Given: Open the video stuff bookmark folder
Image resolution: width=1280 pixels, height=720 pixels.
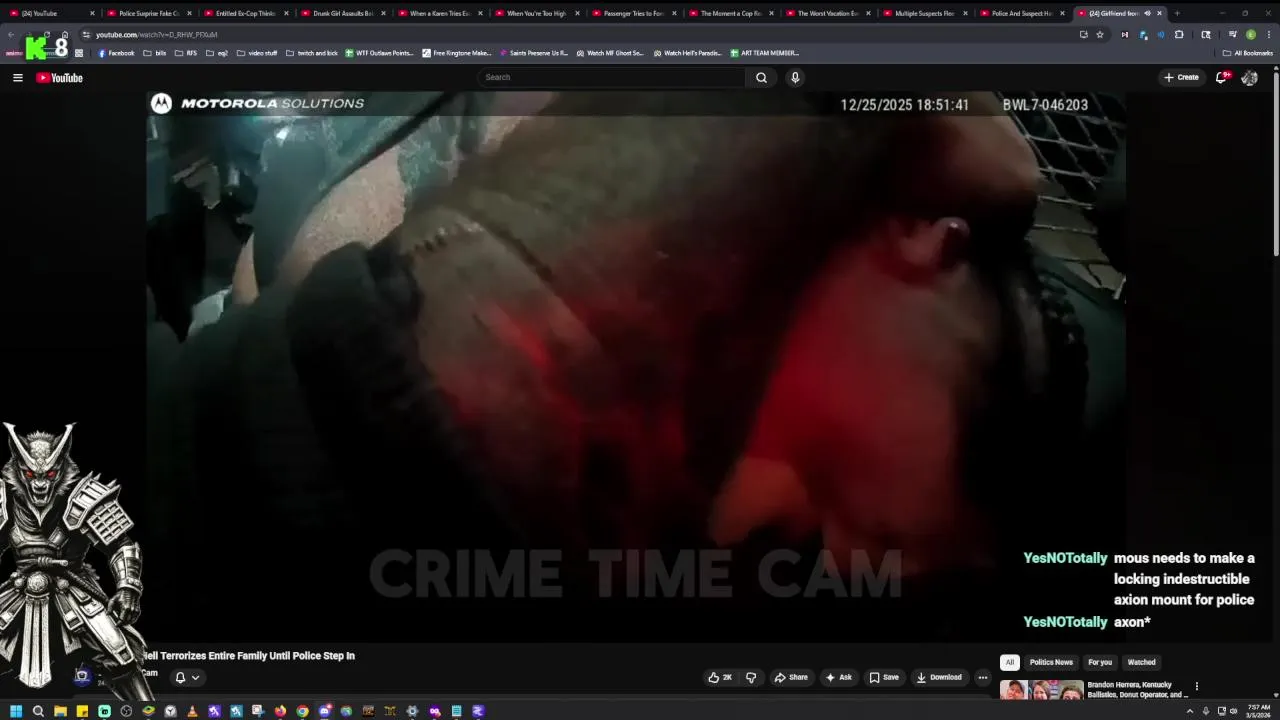Looking at the screenshot, I should pos(257,53).
